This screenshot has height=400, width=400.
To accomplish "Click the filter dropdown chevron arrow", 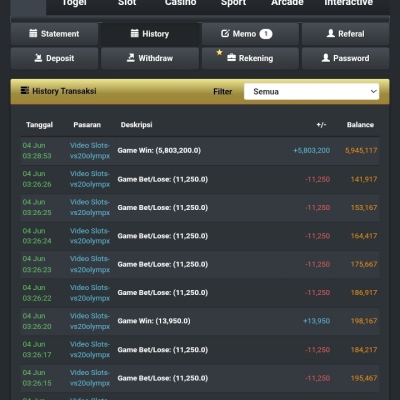I will coord(373,91).
